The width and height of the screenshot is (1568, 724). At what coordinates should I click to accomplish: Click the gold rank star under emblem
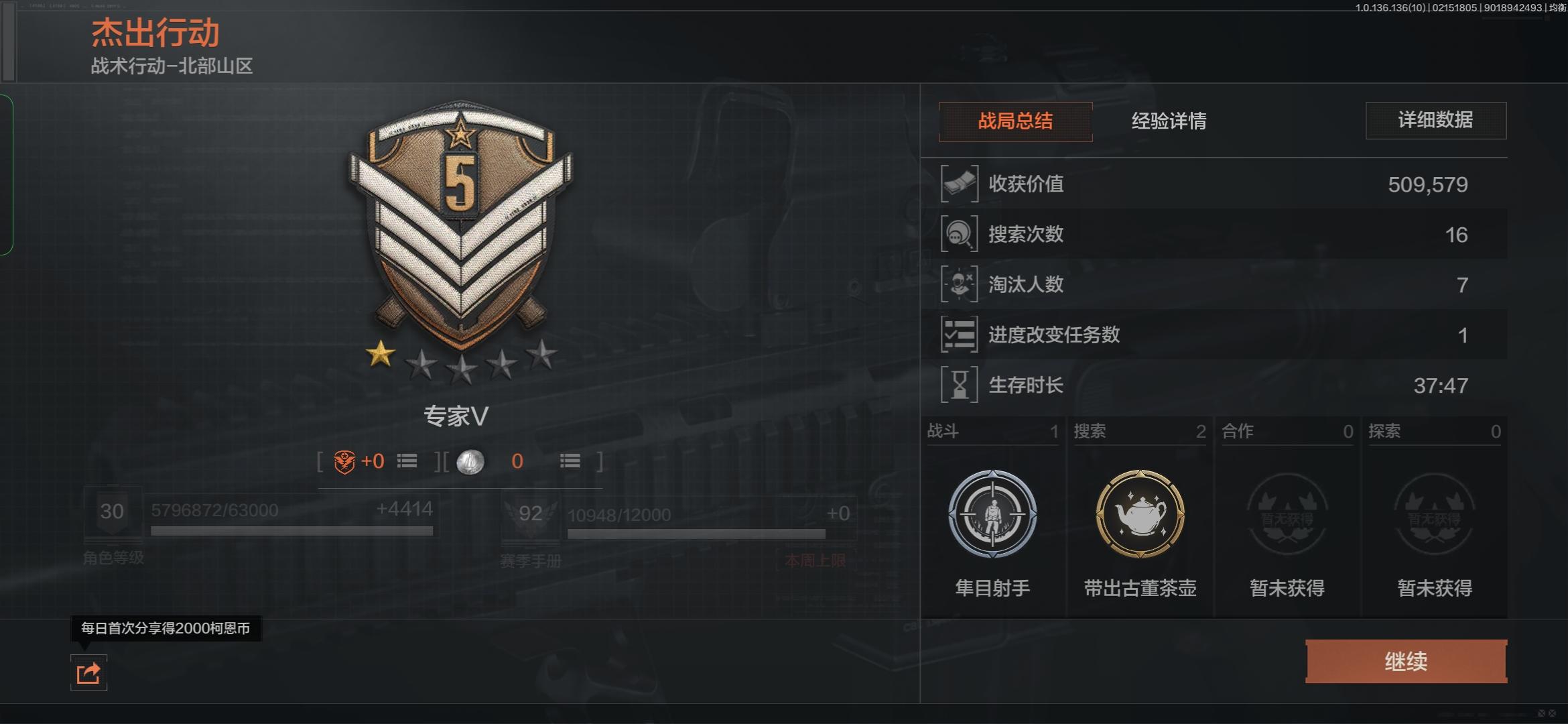[381, 354]
